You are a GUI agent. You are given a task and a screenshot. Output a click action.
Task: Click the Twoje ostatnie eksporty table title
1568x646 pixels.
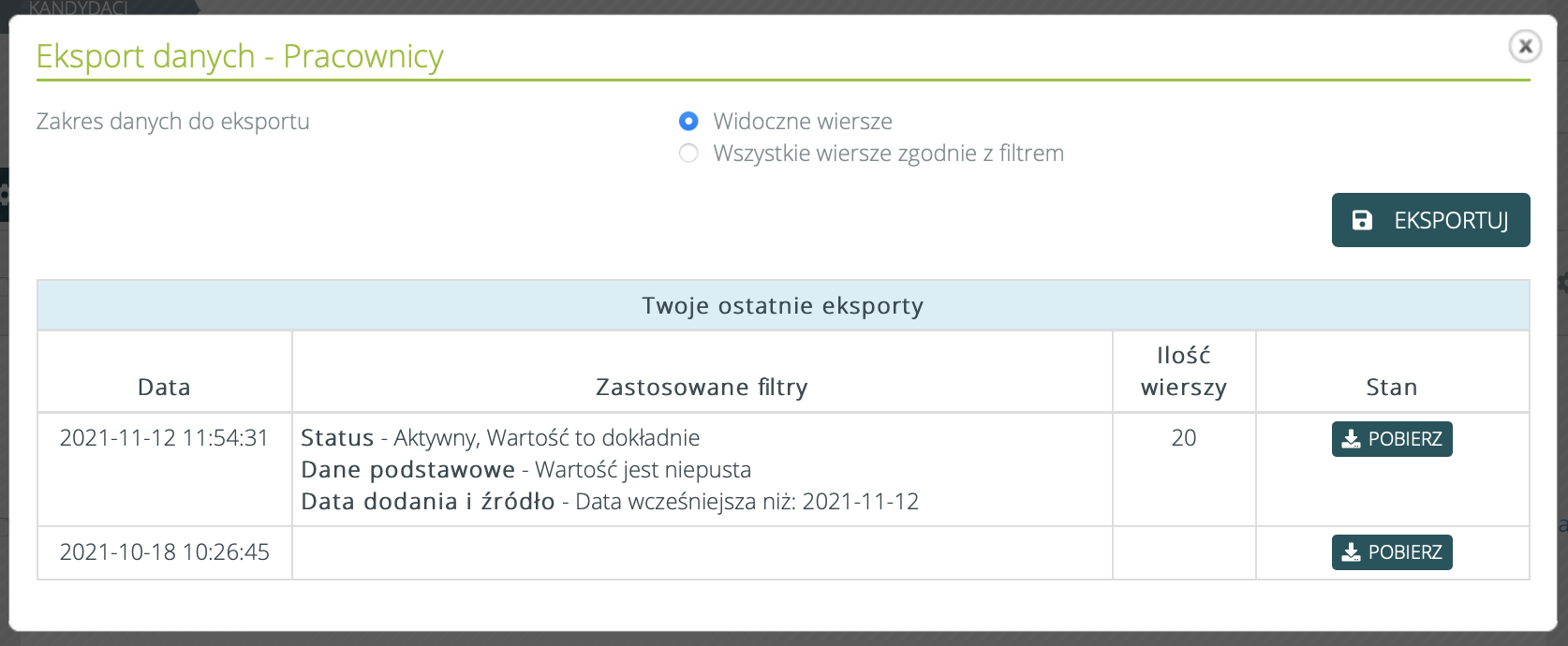coord(783,306)
